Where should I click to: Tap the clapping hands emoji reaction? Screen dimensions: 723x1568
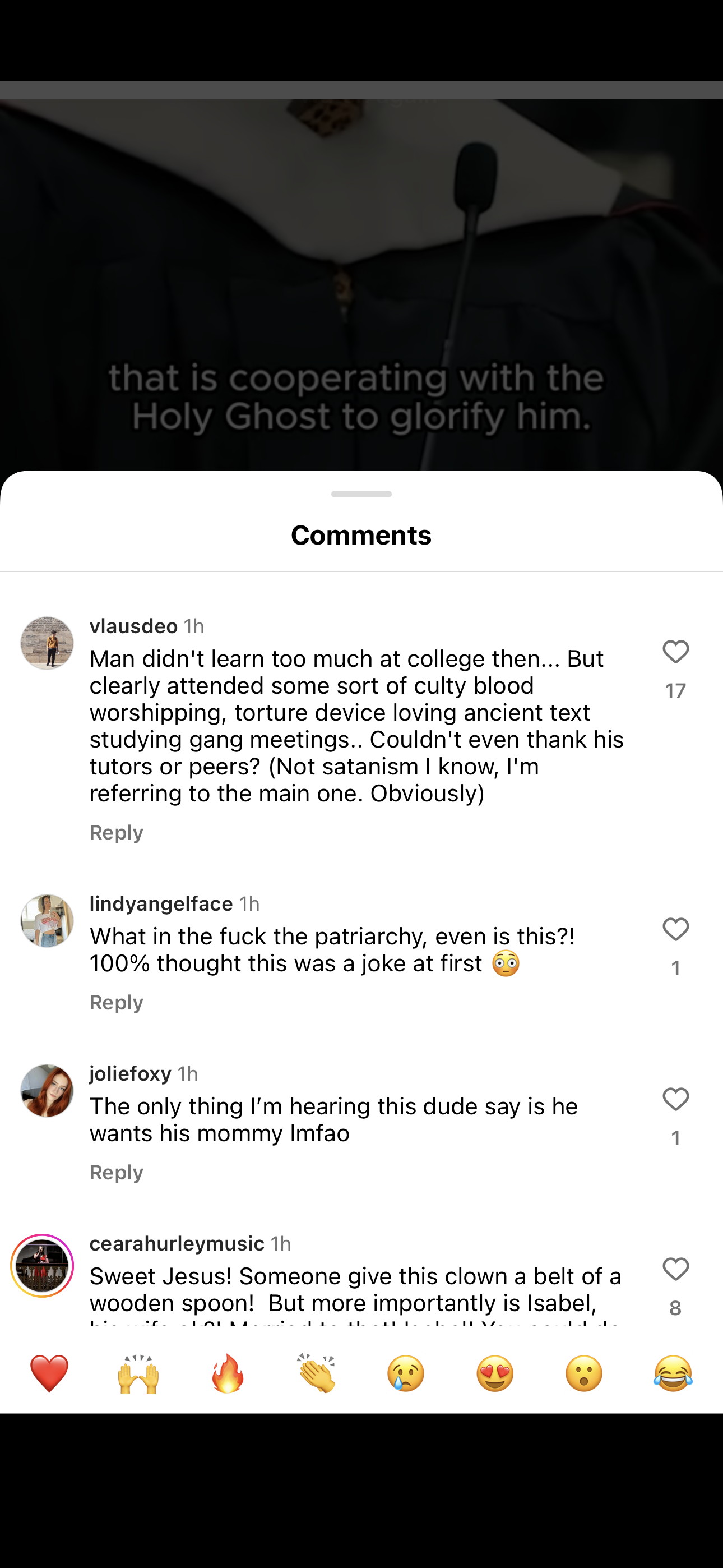point(317,1374)
